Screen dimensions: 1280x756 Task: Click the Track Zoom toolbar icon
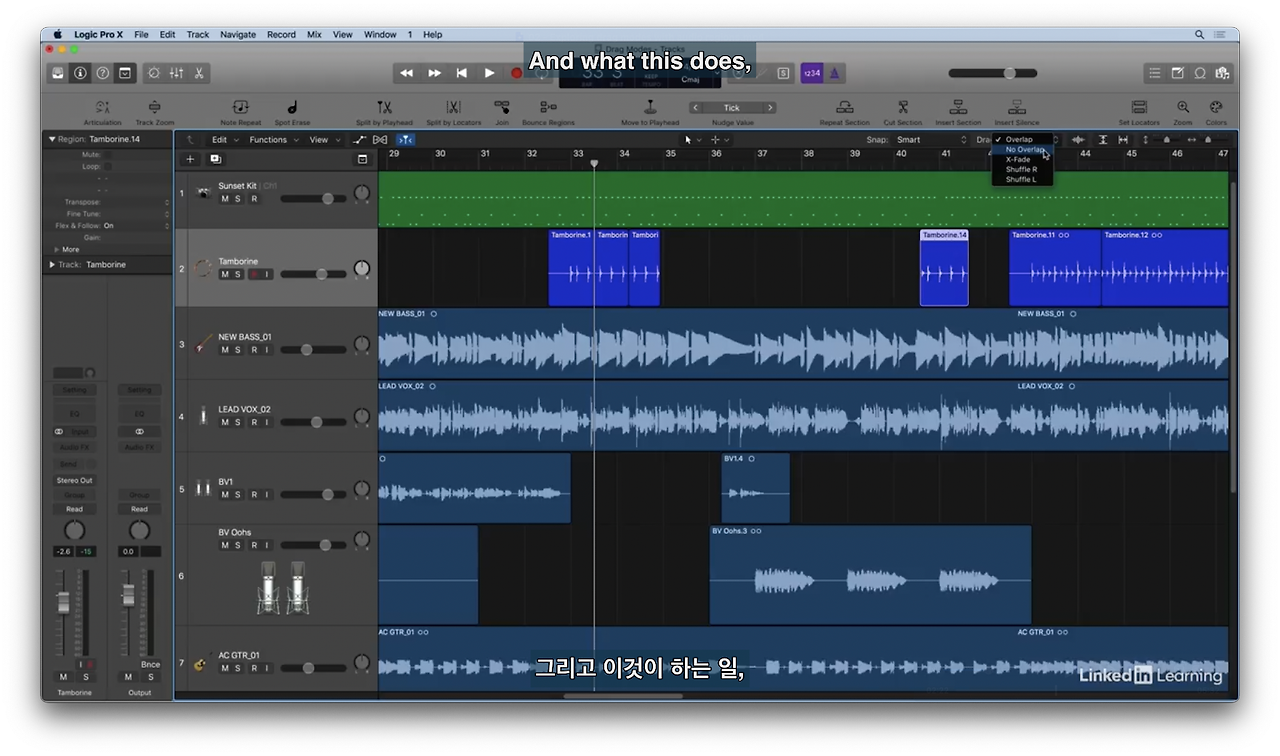[x=154, y=107]
